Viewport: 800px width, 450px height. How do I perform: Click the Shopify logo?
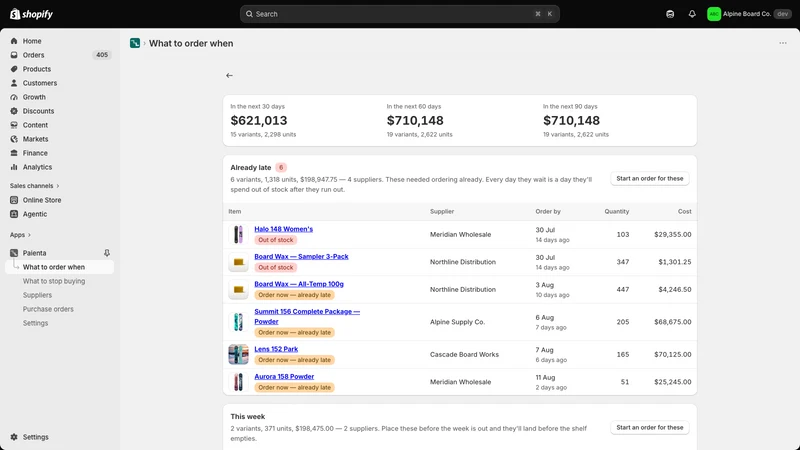click(31, 14)
